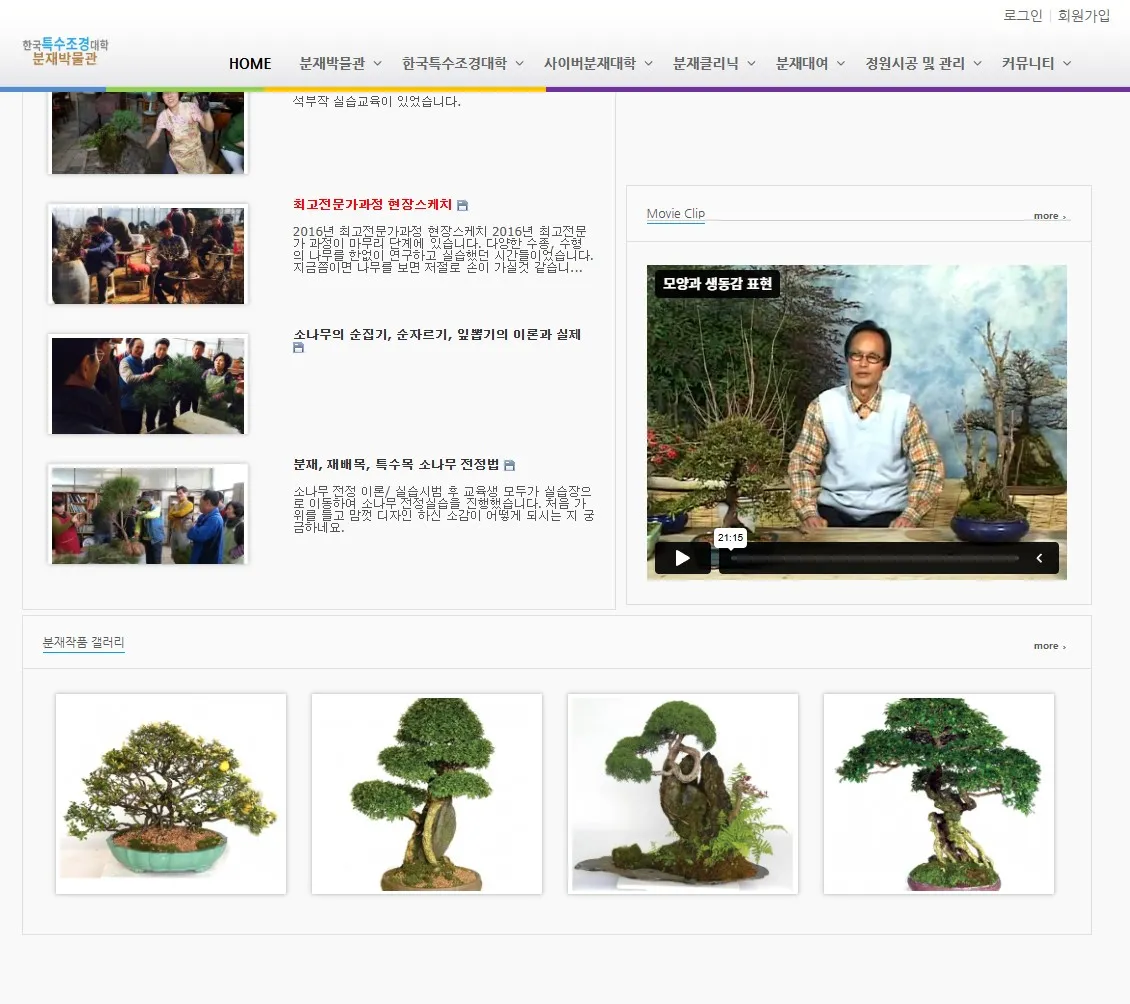Click the 분재박물관 site logo
Viewport: 1130px width, 1004px height.
pos(65,52)
